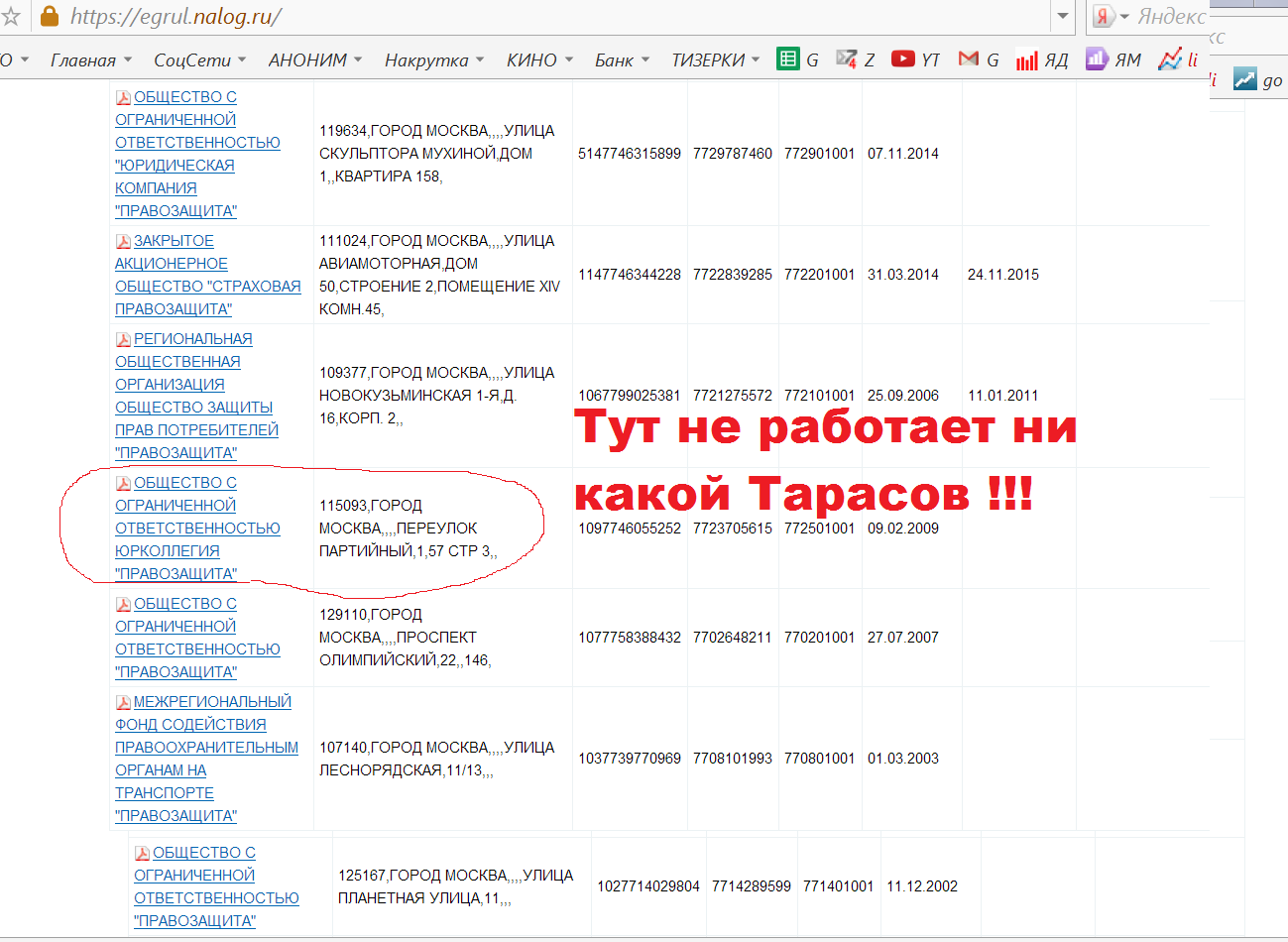Expand the АНОНИМ bookmarks folder
This screenshot has width=1288, height=942.
click(315, 60)
